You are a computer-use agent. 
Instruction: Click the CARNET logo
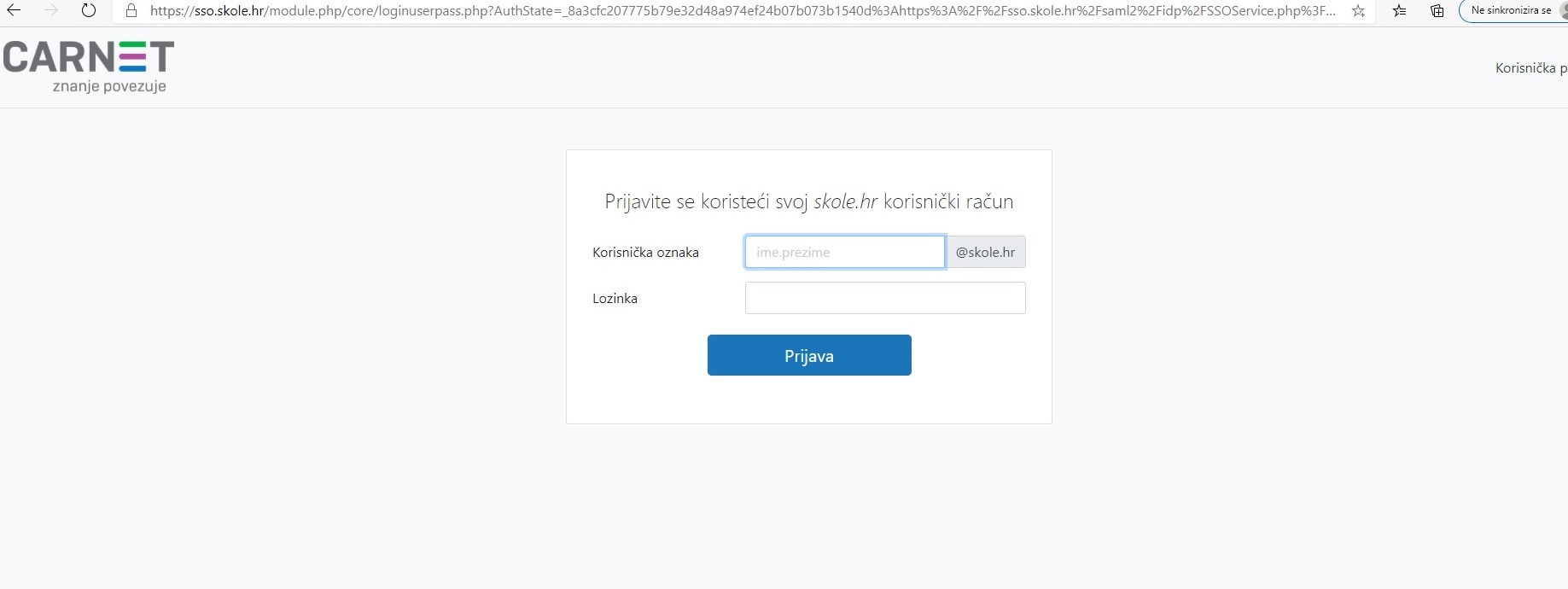point(89,57)
